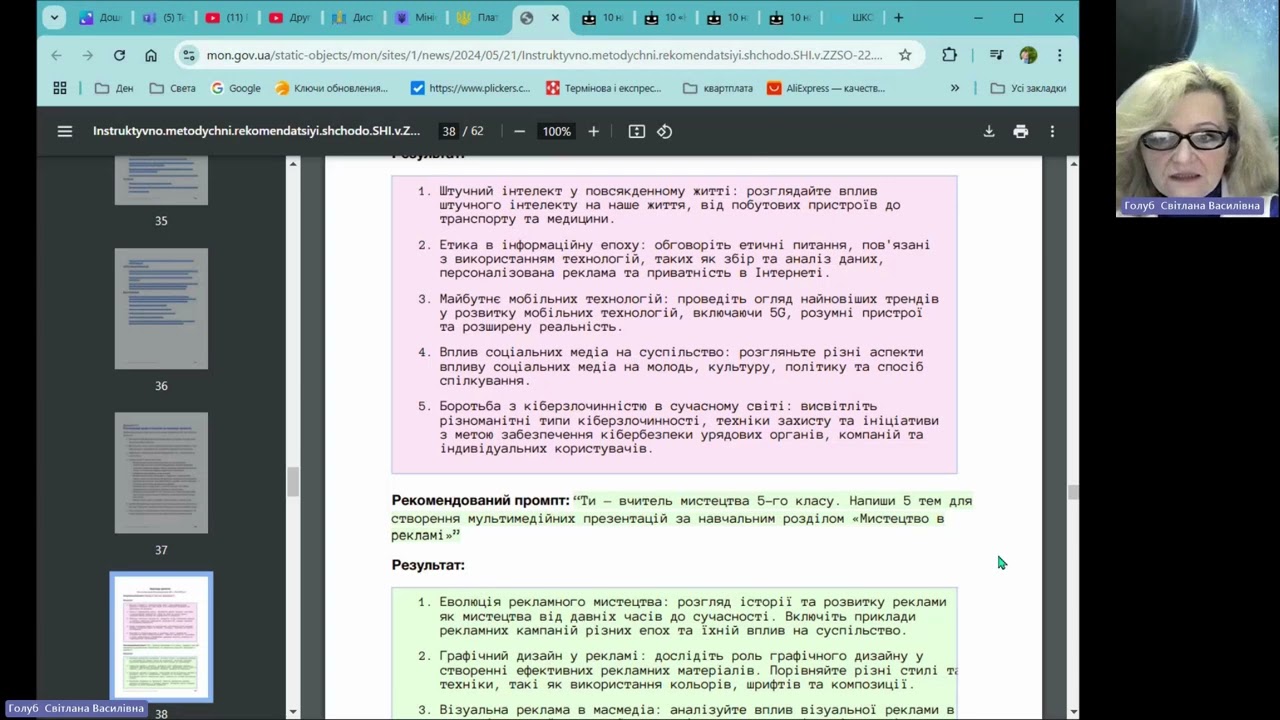Screen dimensions: 1280x720
Task: Click document scrollbar down arrow
Action: click(x=1073, y=711)
